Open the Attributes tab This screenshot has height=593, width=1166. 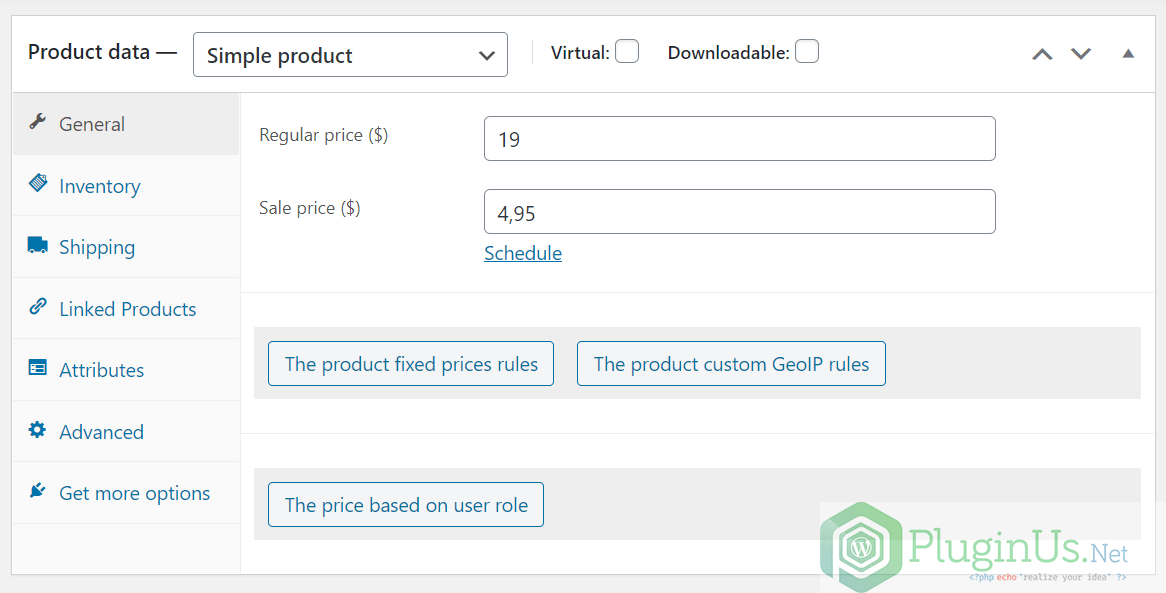(x=126, y=370)
